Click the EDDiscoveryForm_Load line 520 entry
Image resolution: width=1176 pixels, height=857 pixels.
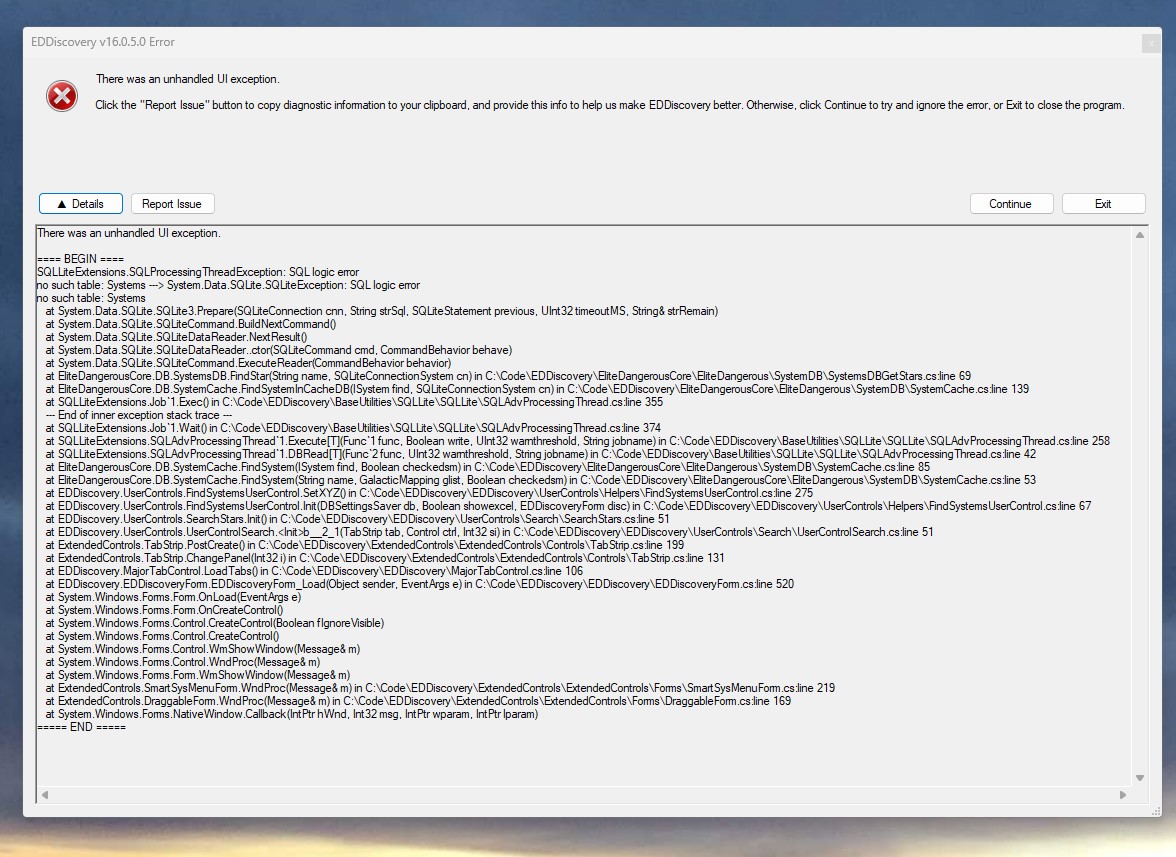coord(419,584)
